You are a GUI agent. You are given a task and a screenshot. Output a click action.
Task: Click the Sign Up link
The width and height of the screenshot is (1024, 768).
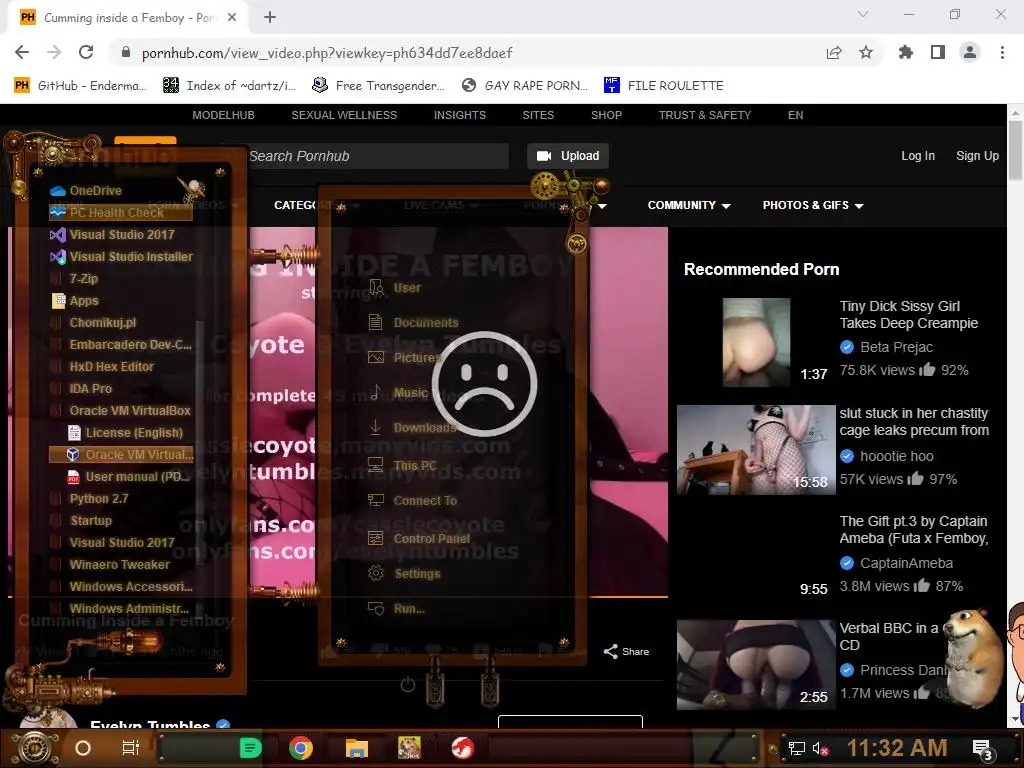point(977,155)
